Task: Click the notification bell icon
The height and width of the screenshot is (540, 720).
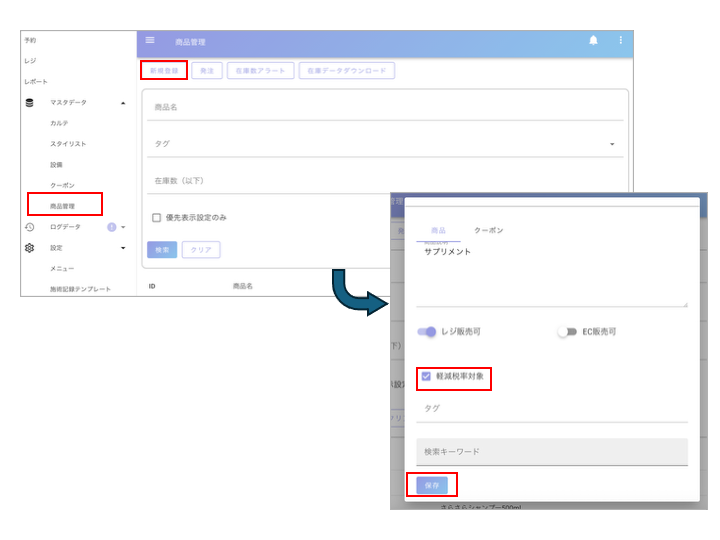Action: (593, 40)
